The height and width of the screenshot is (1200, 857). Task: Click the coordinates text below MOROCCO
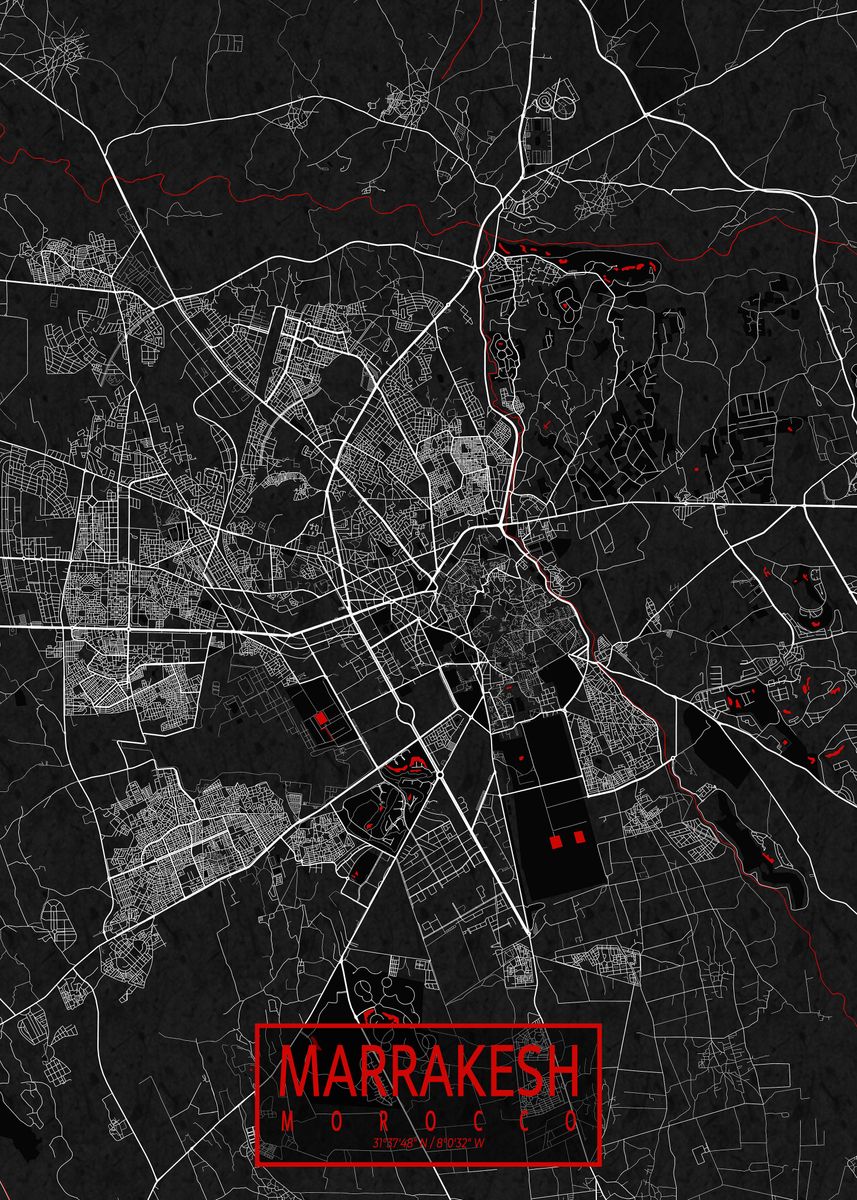[428, 1143]
